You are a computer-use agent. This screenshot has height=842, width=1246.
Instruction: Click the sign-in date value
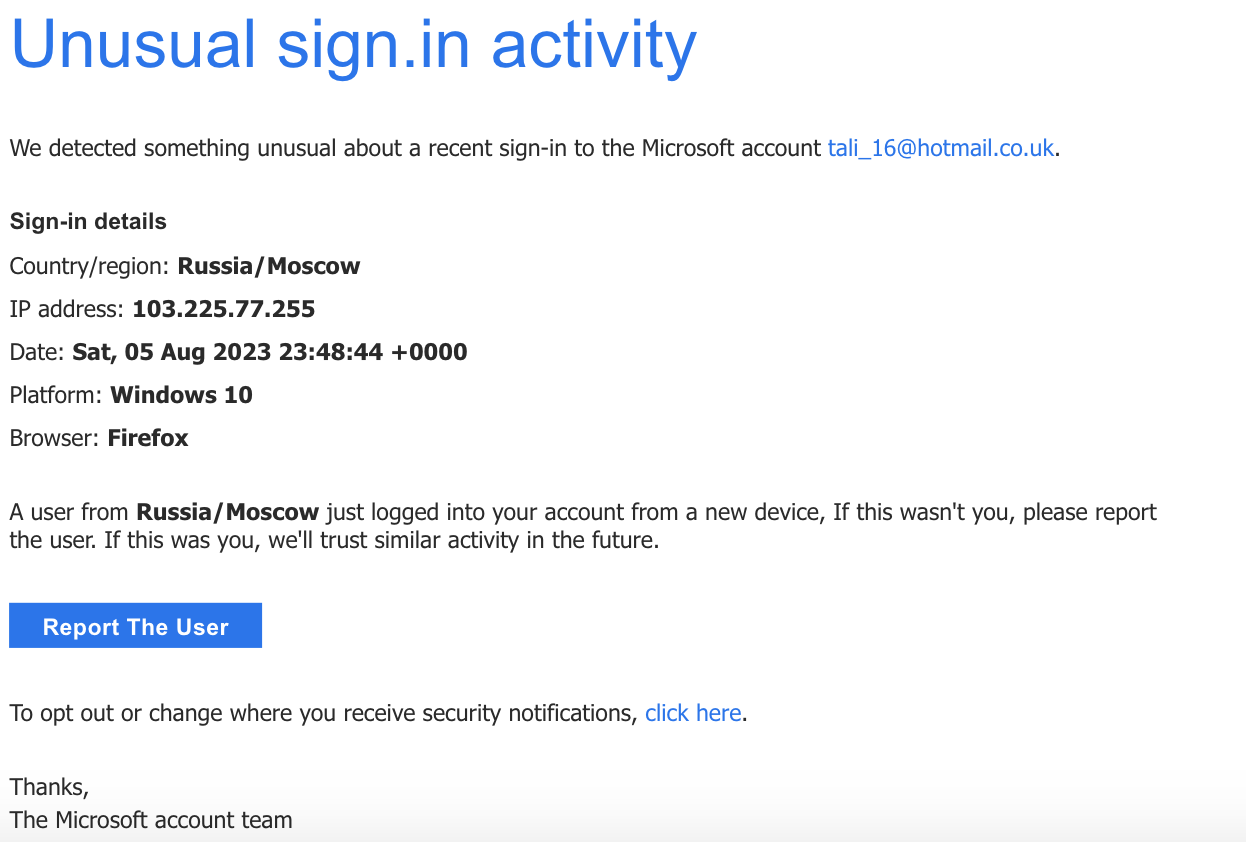(268, 351)
